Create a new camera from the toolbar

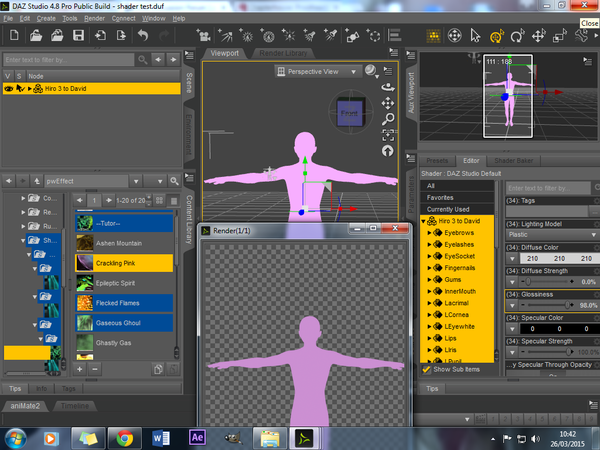203,35
